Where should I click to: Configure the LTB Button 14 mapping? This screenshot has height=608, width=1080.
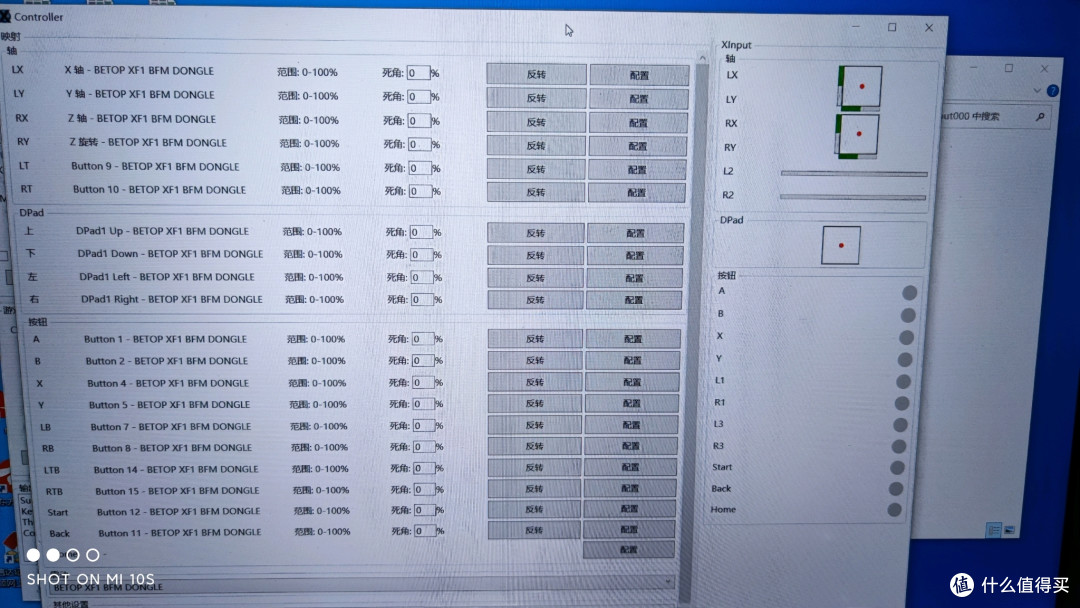[x=630, y=468]
